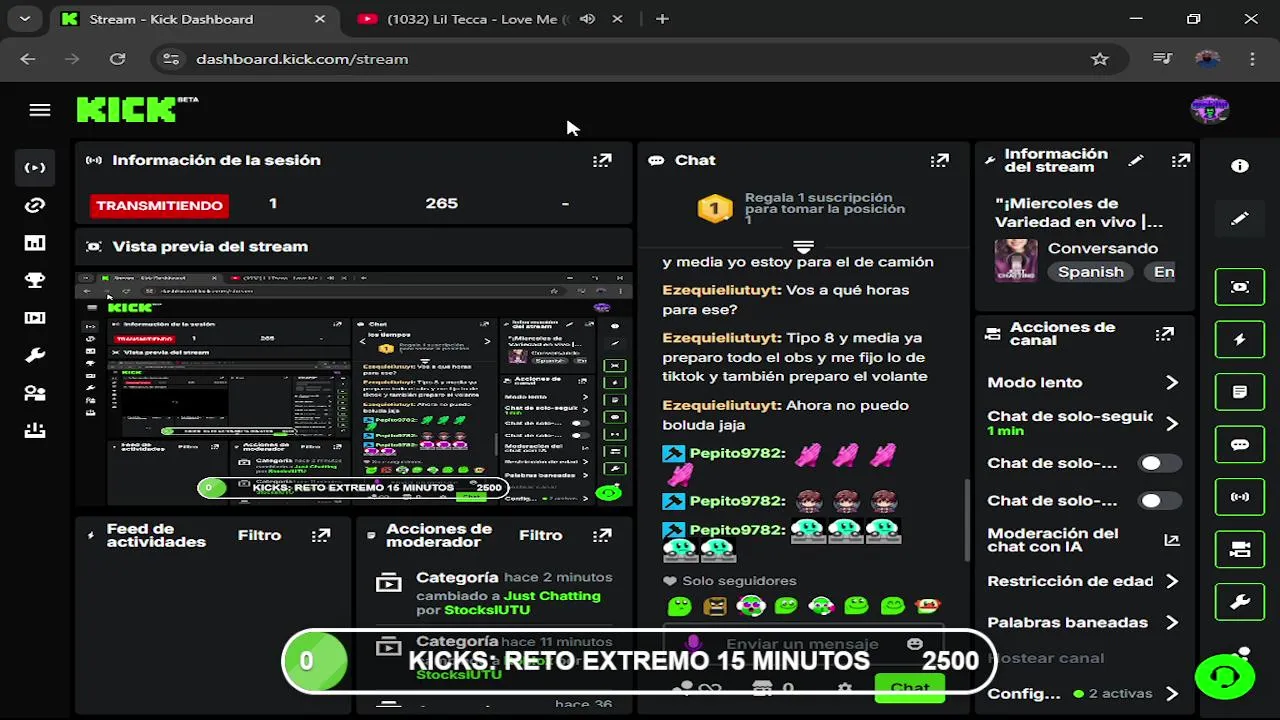Open the profile avatar menu on Kick
Image resolution: width=1280 pixels, height=720 pixels.
(x=1209, y=109)
